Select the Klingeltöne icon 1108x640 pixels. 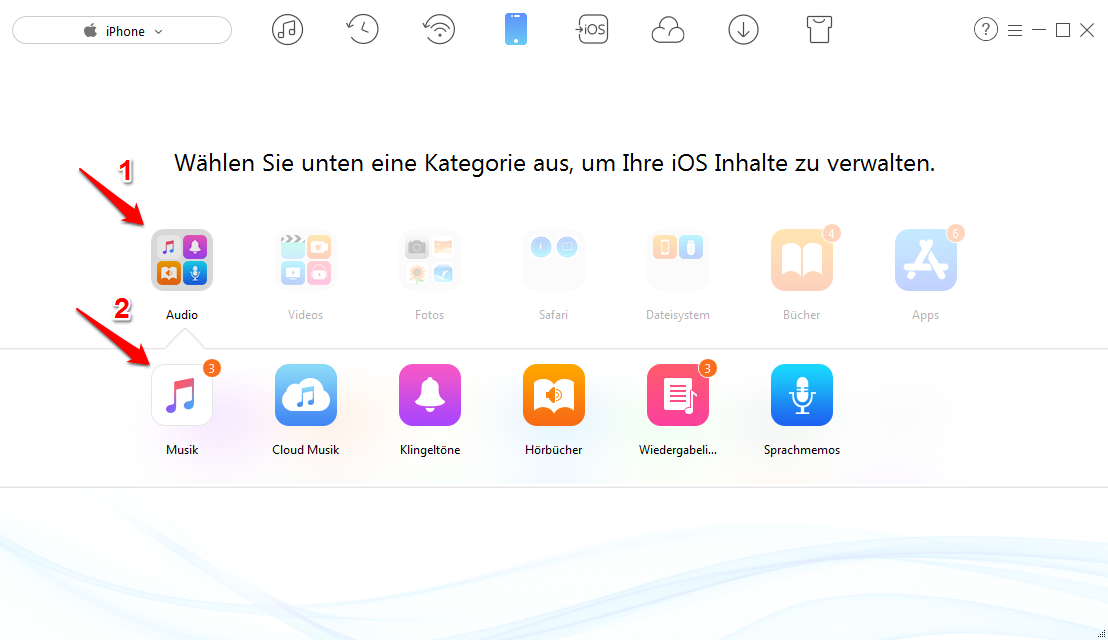point(430,395)
